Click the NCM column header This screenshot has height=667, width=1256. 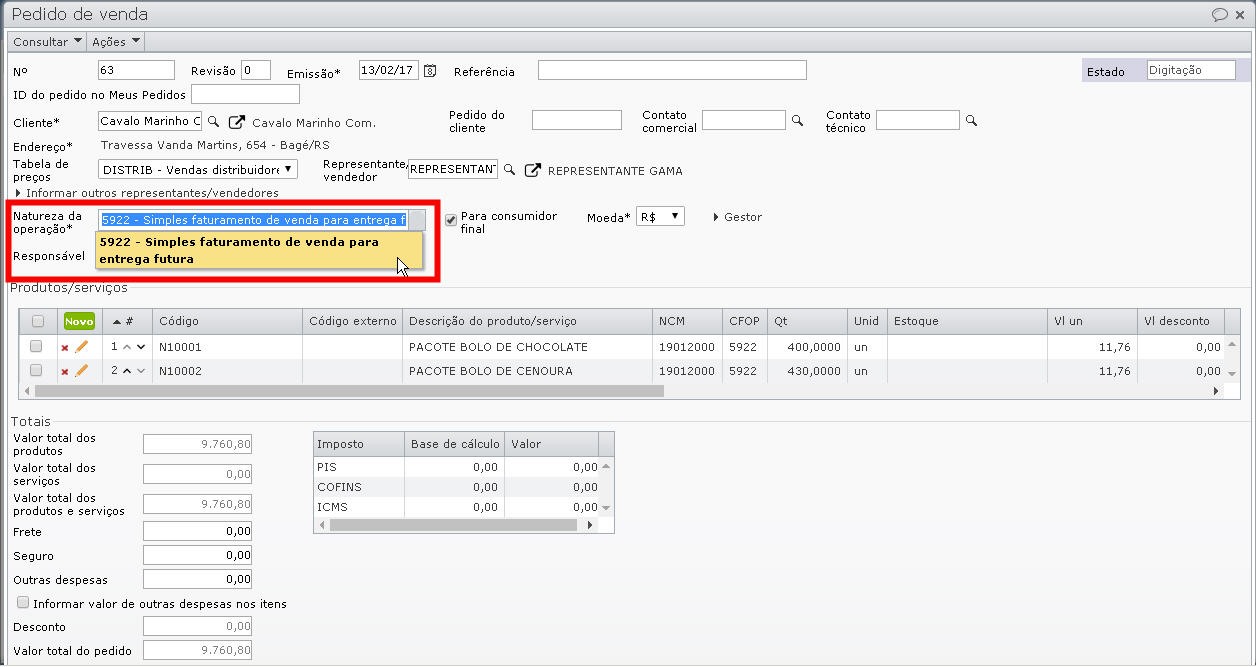(x=688, y=321)
